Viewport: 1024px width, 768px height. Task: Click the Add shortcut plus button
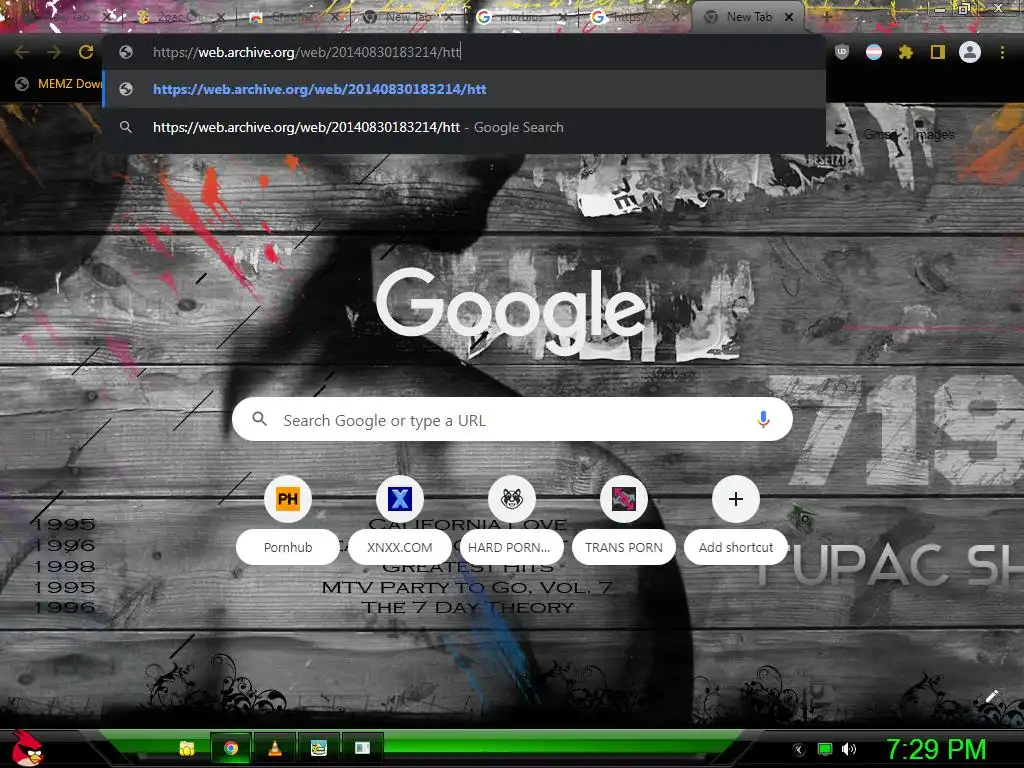736,499
